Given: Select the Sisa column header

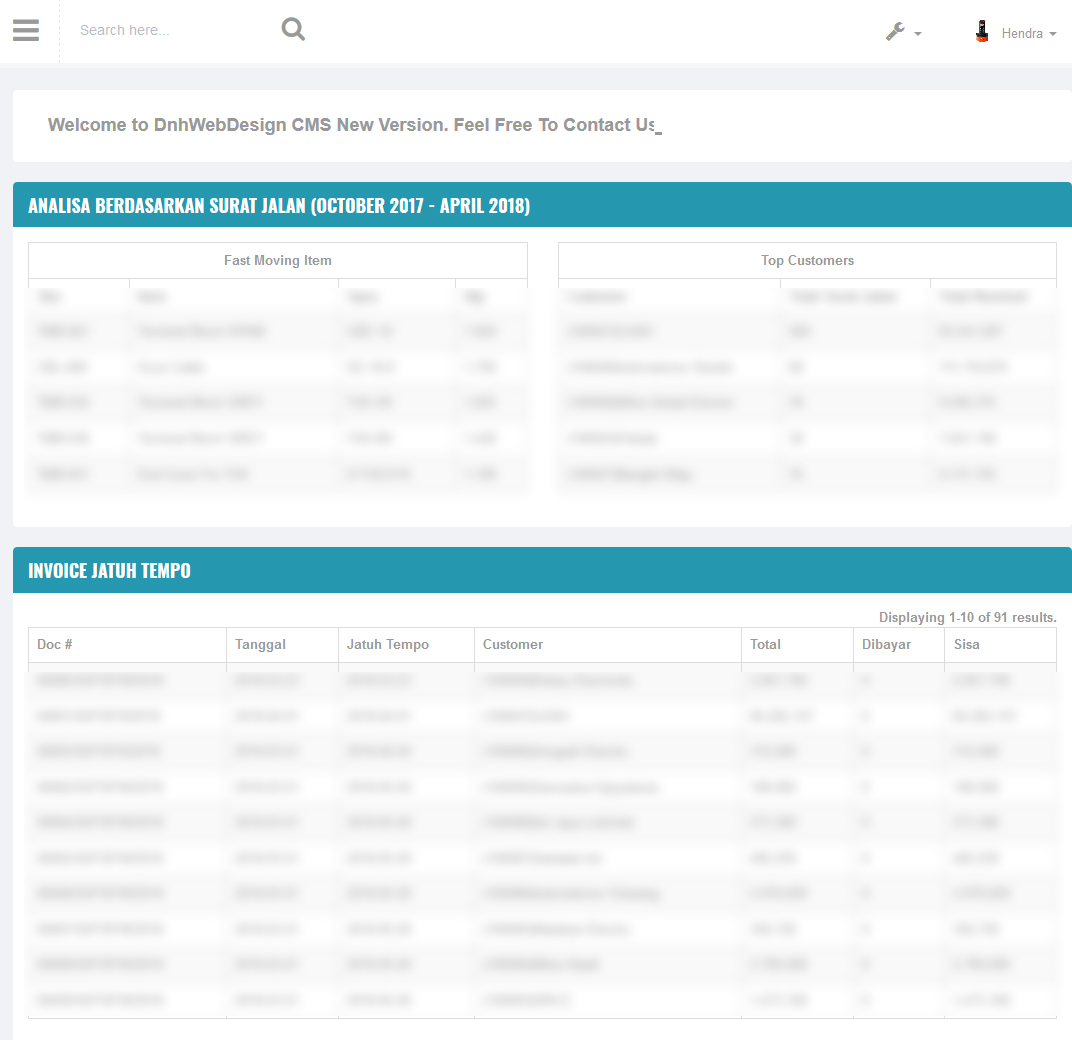Looking at the screenshot, I should (967, 645).
